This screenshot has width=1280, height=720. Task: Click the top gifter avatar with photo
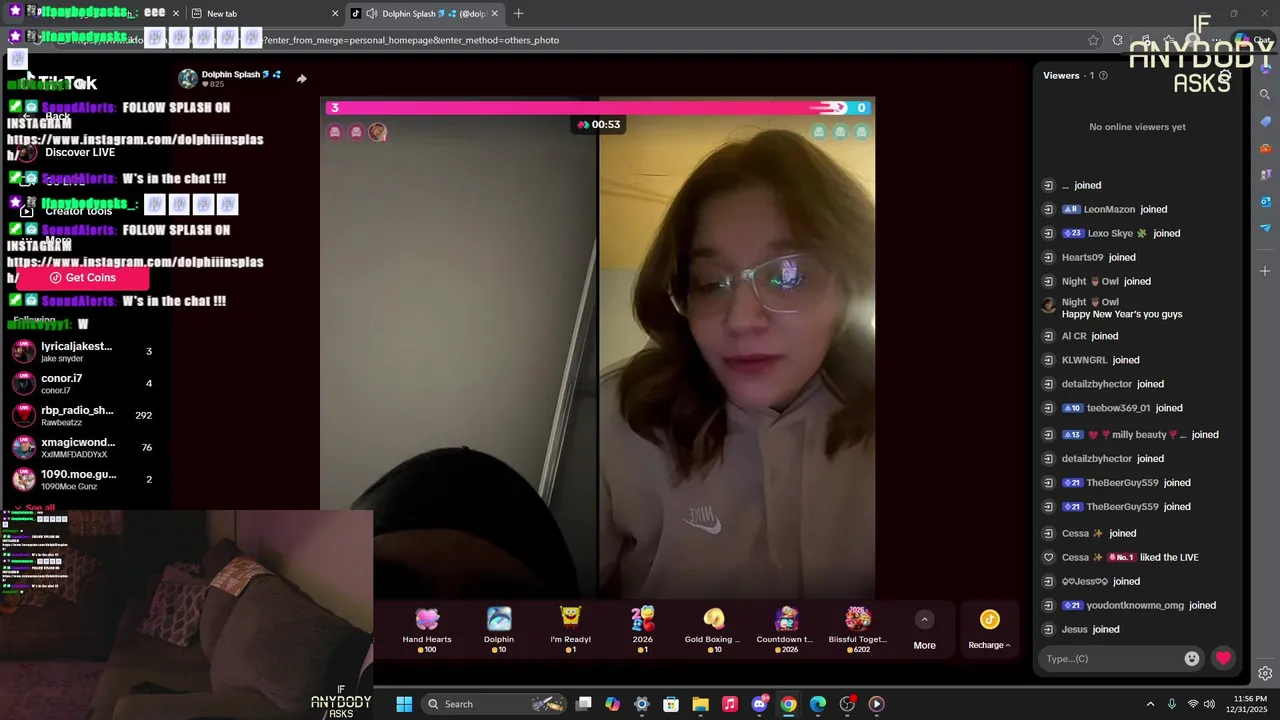click(x=377, y=132)
